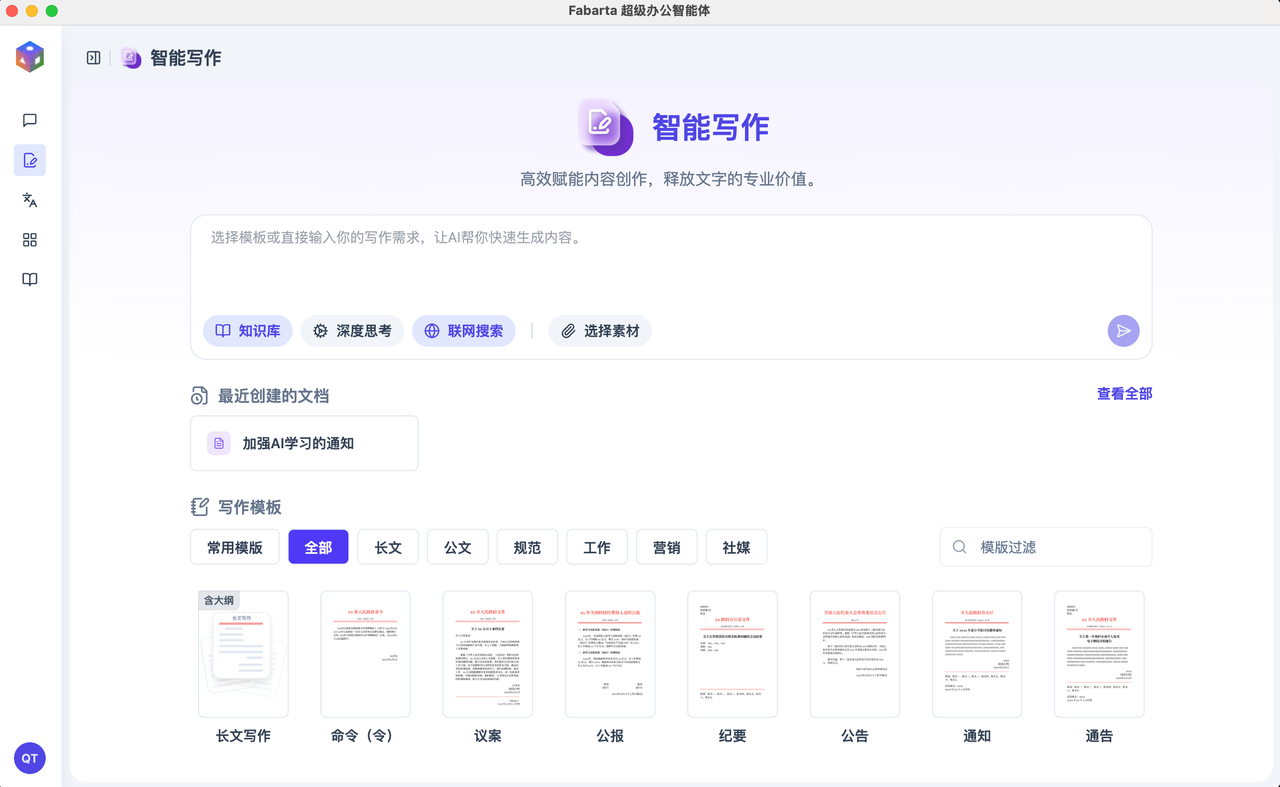This screenshot has height=787, width=1280.
Task: Select the smart writing sidebar icon
Action: click(30, 160)
